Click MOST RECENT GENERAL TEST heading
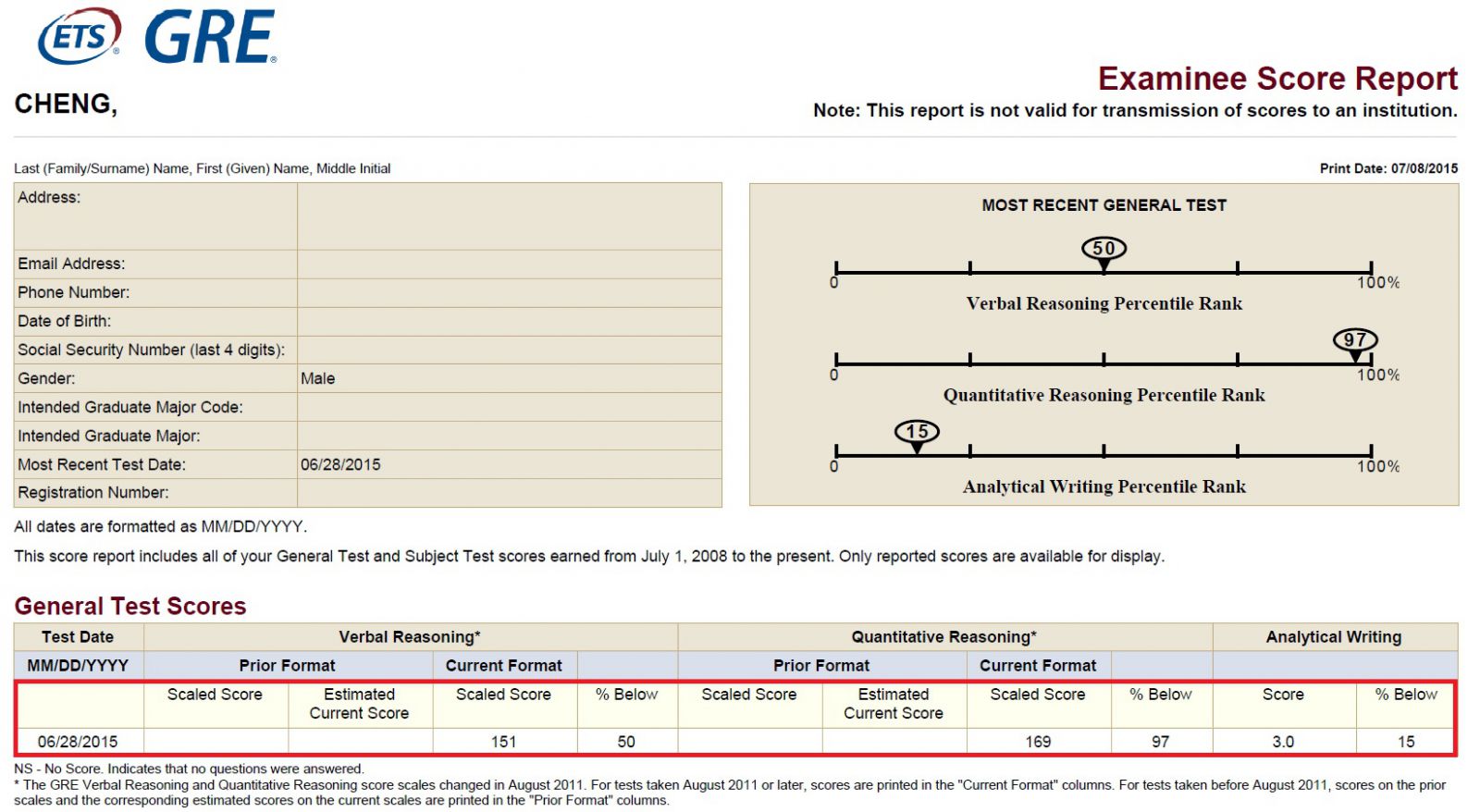This screenshot has width=1480, height=812. 1104,205
